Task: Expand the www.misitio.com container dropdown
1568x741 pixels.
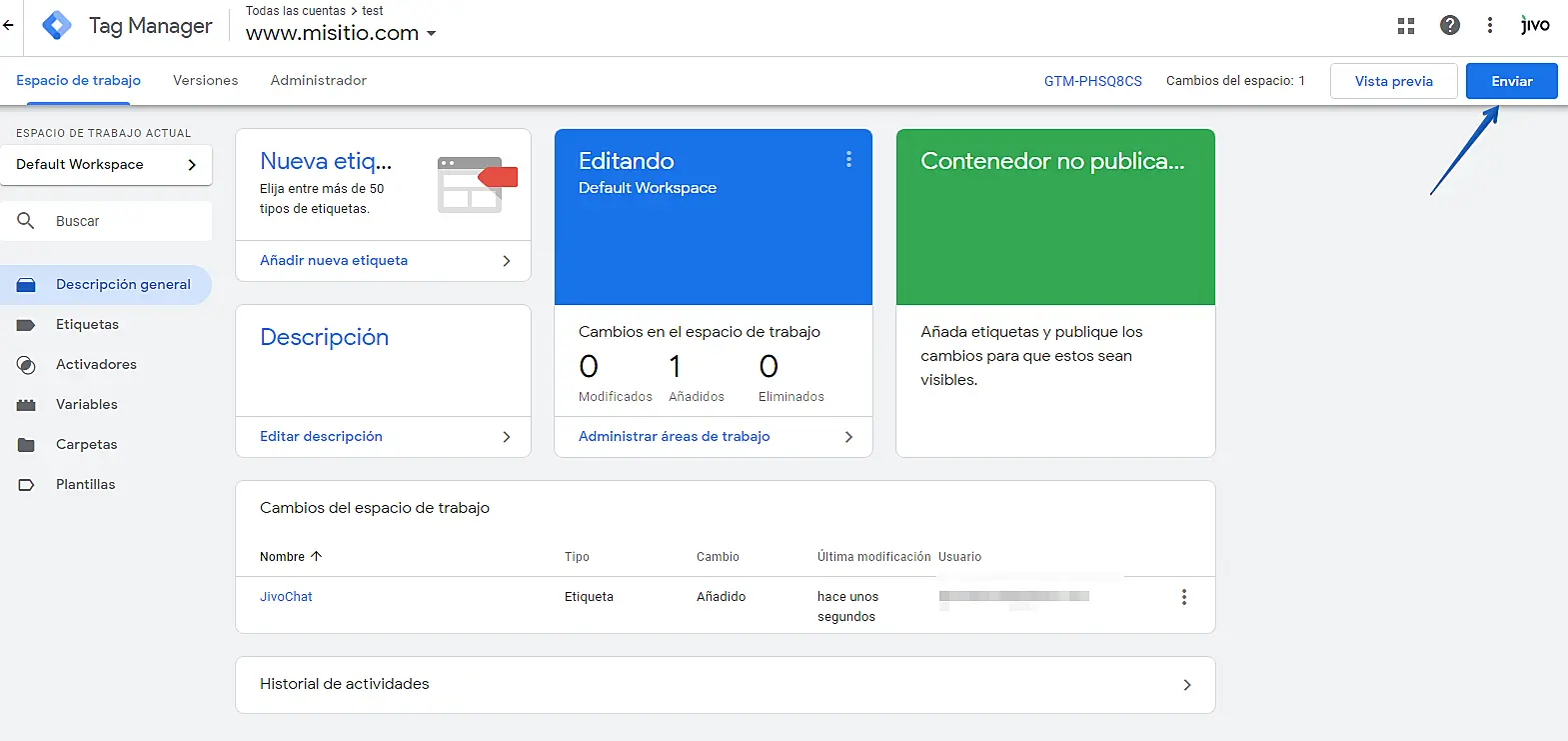Action: point(432,34)
